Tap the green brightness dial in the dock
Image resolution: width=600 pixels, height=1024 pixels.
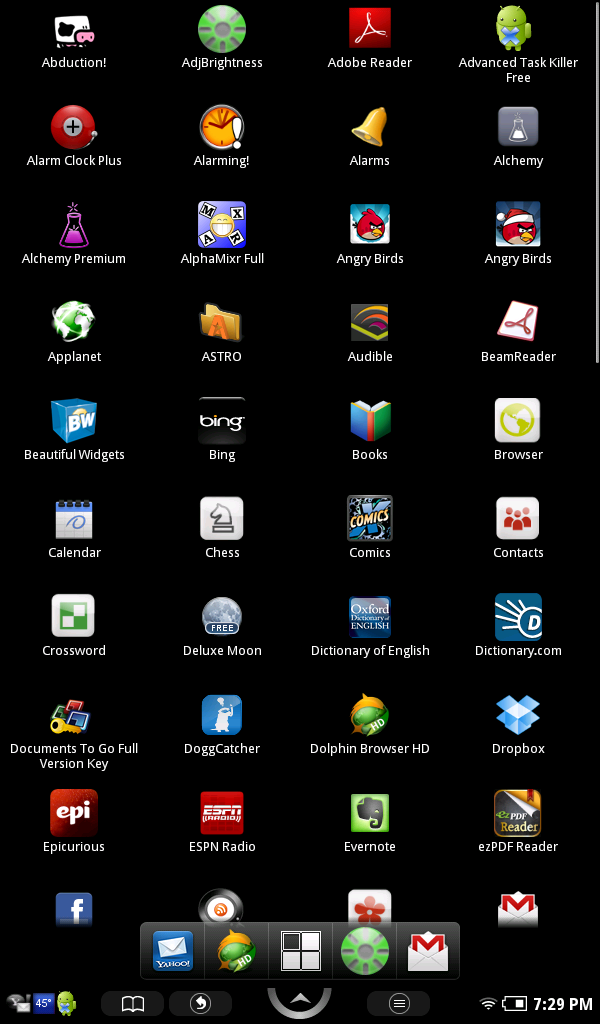[x=365, y=952]
